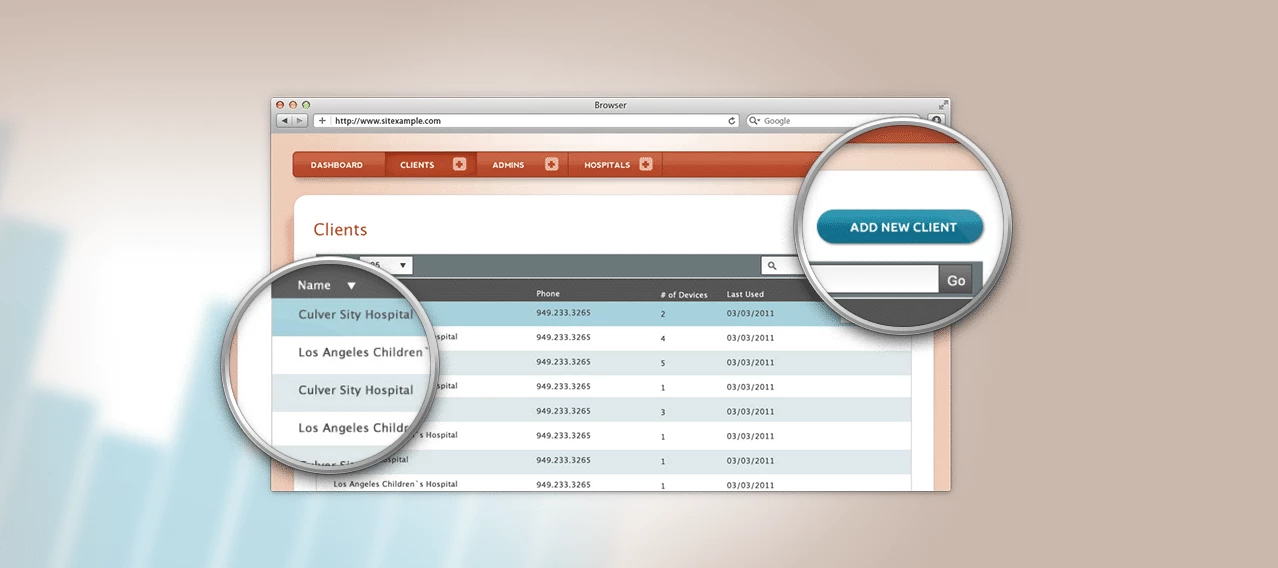Click the device count cell showing 5
The width and height of the screenshot is (1278, 568).
point(663,362)
